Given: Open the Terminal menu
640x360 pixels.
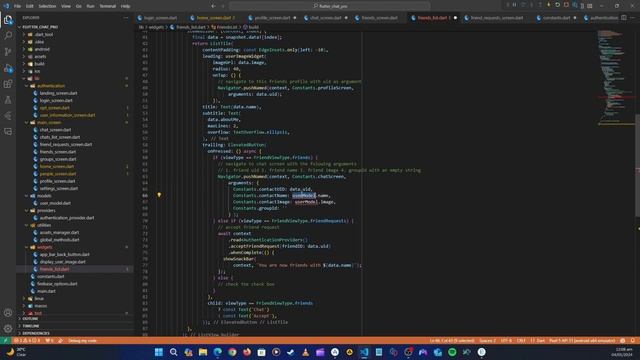Looking at the screenshot, I should click(108, 6).
